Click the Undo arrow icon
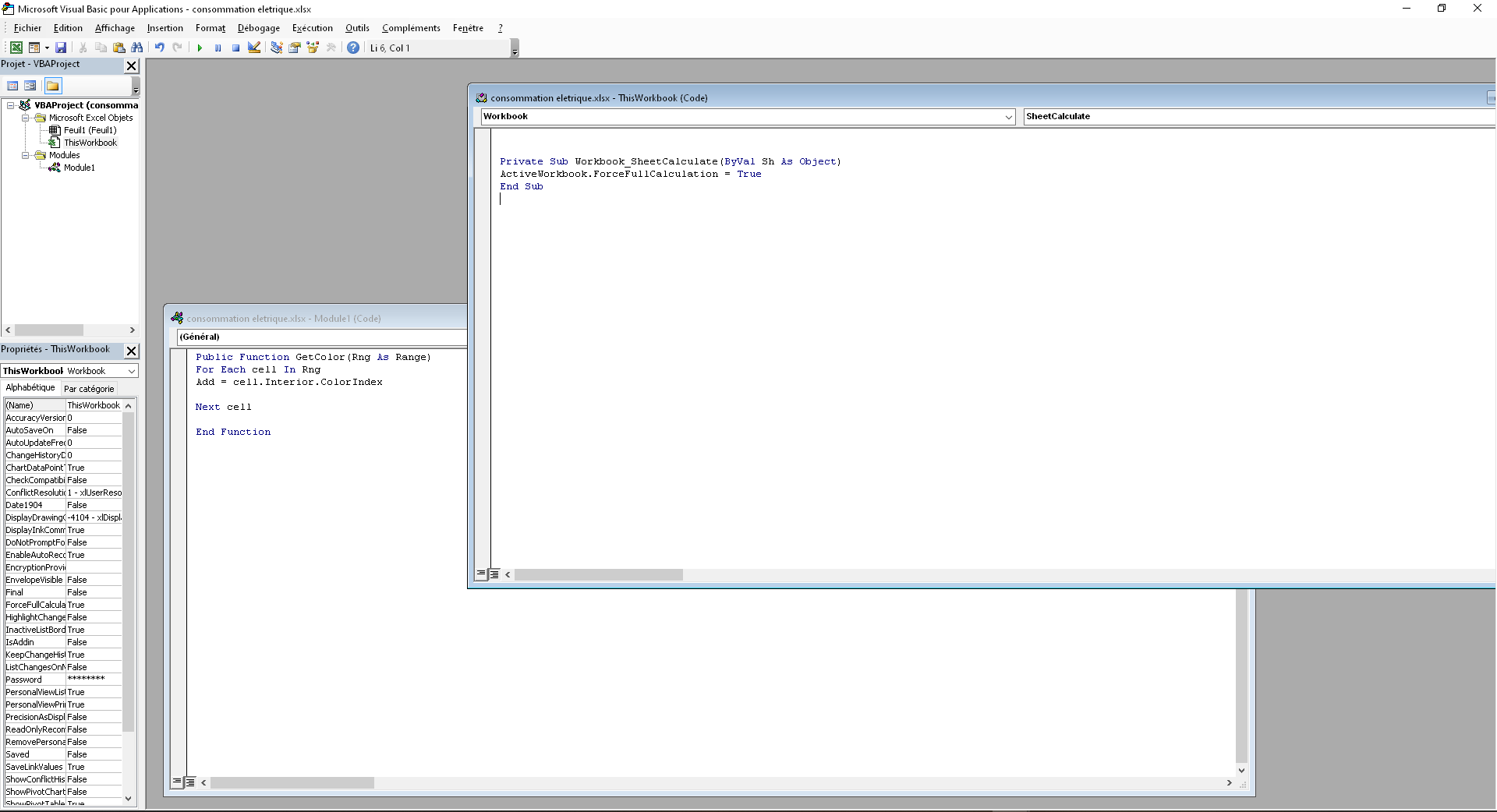Screen dimensions: 1497x812 pos(159,48)
